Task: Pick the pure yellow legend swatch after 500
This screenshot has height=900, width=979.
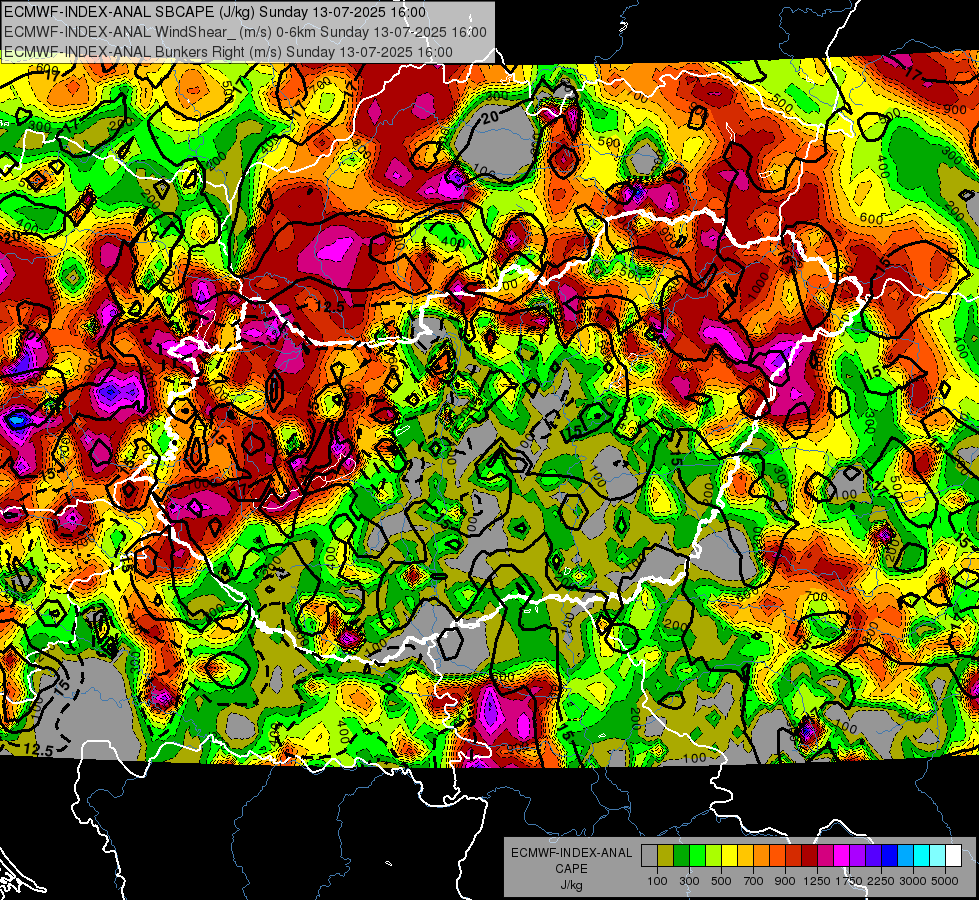Action: [729, 855]
